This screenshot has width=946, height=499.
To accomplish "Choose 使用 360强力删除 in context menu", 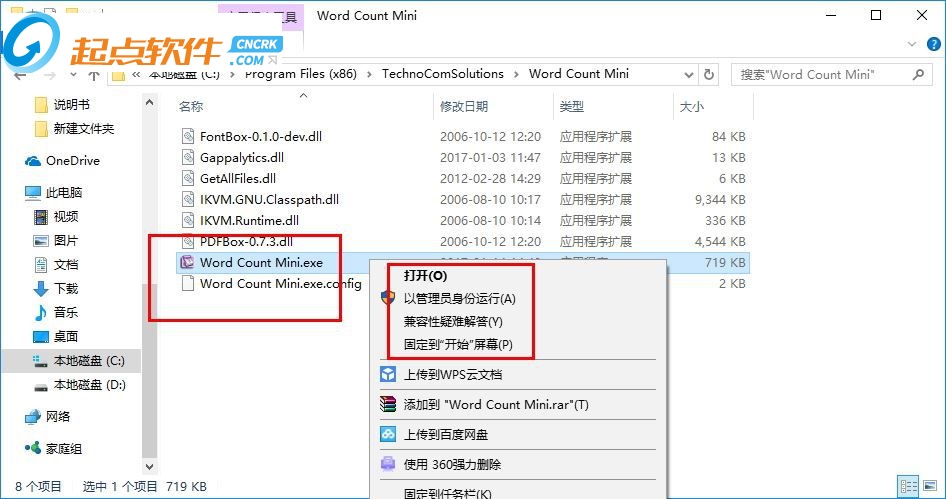I will (x=452, y=465).
